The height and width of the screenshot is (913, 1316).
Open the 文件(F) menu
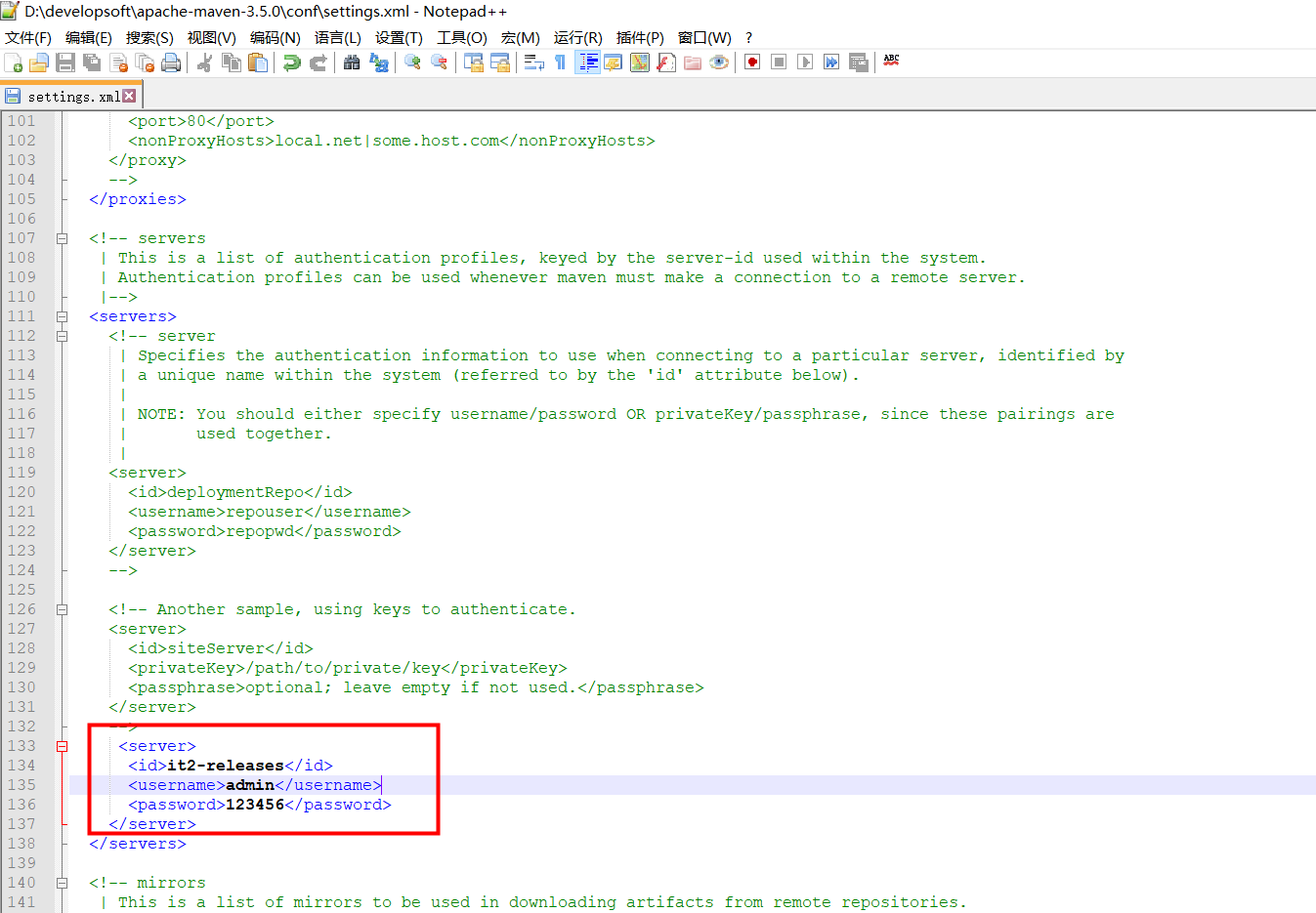(28, 37)
